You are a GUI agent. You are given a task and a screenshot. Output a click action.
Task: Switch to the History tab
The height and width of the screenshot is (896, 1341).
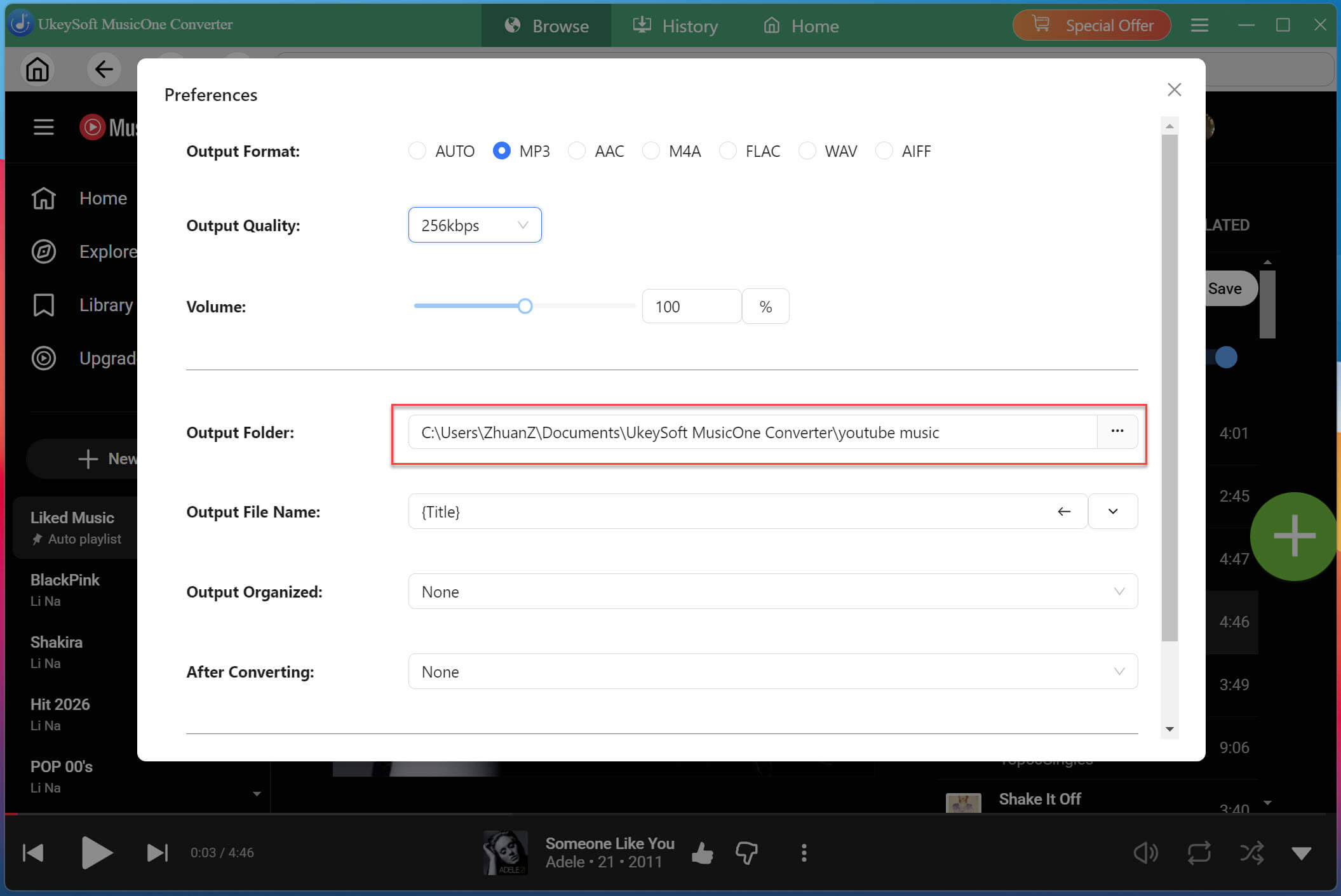(675, 25)
